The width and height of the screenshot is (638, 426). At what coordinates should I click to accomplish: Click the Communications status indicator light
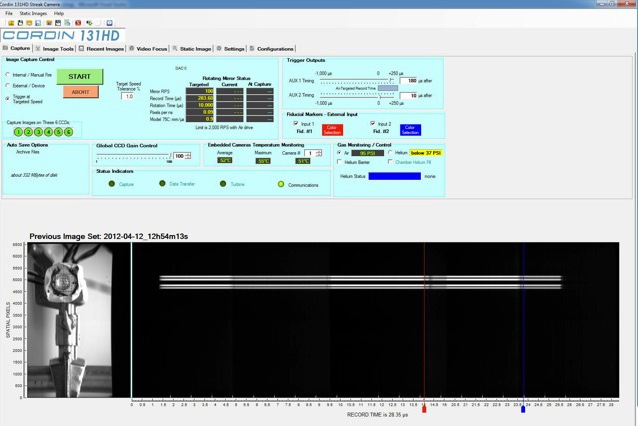[281, 184]
